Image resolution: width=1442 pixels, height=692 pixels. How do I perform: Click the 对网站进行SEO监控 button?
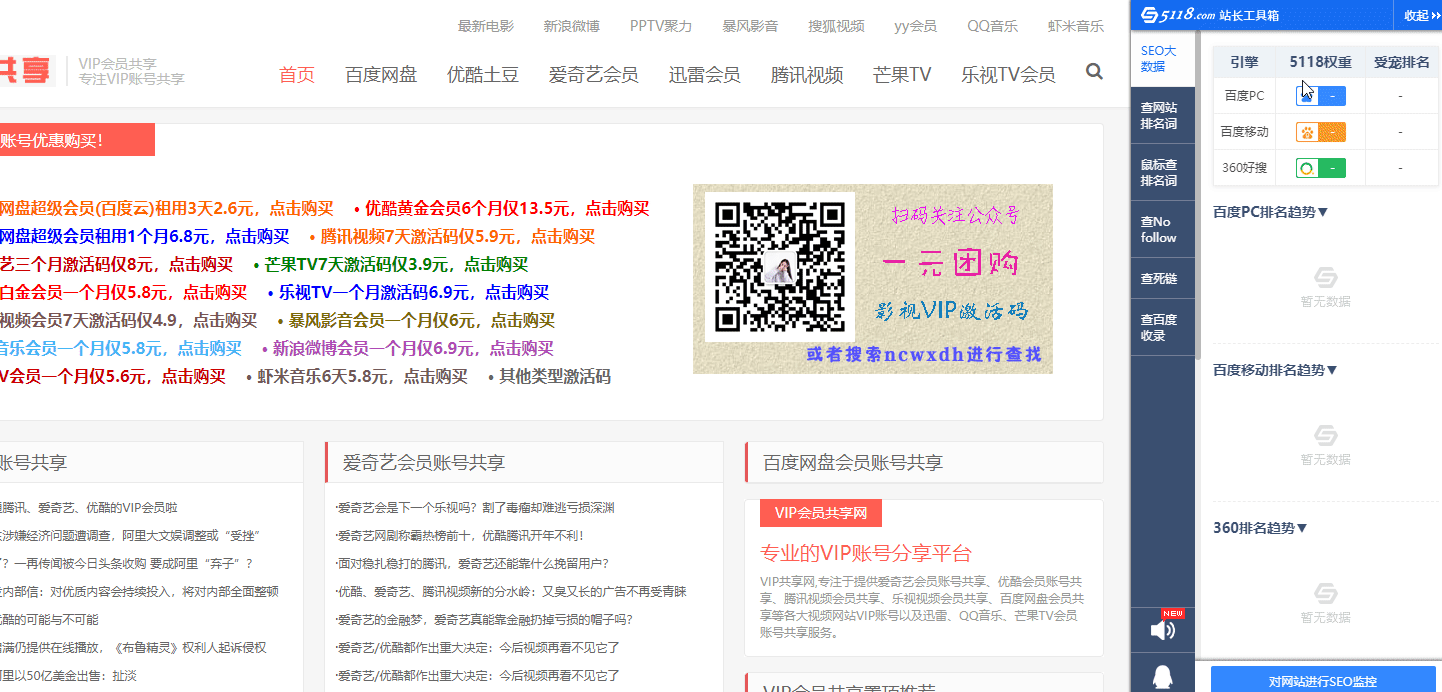coord(1322,681)
